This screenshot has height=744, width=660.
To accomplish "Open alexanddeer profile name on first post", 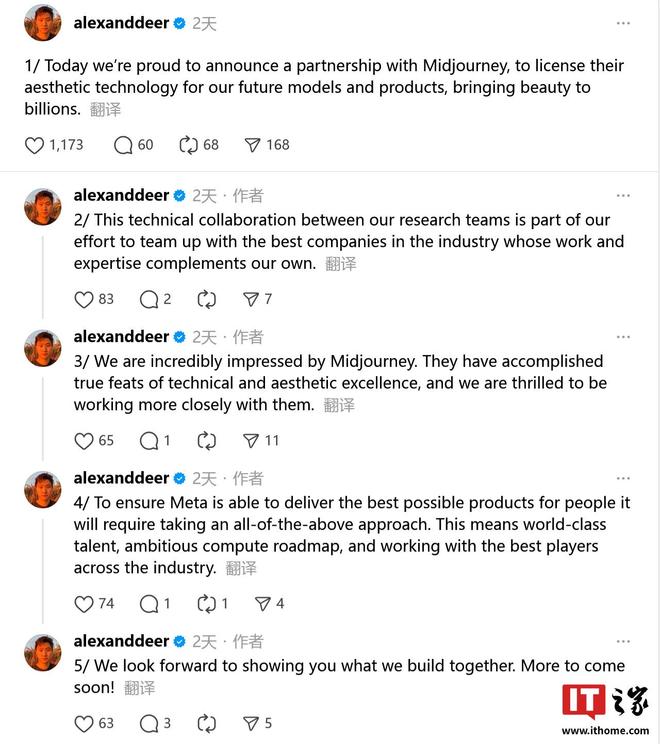I will pos(121,23).
